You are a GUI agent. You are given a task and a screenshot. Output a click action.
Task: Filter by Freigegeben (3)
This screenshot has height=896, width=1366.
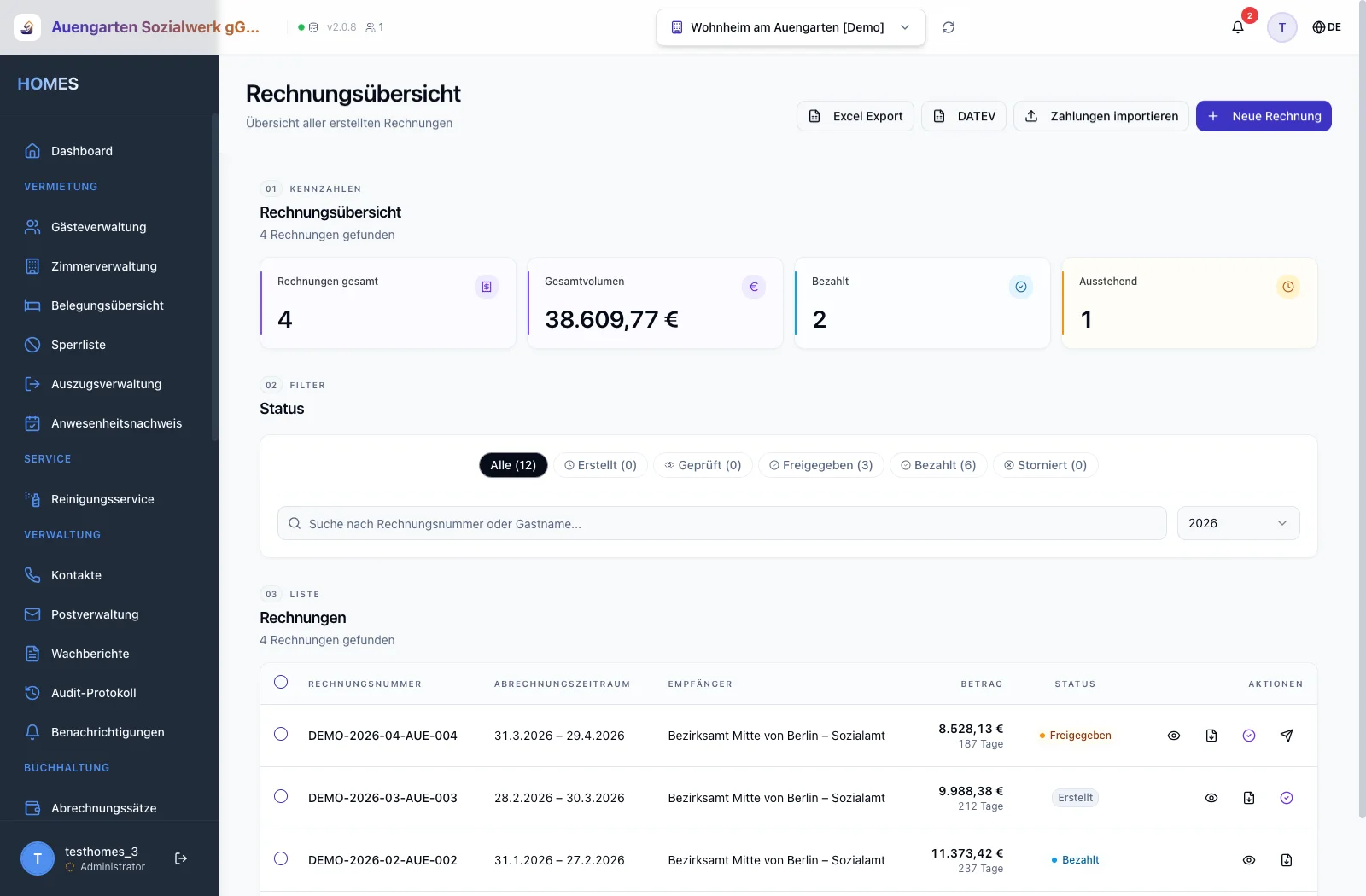[x=821, y=465]
